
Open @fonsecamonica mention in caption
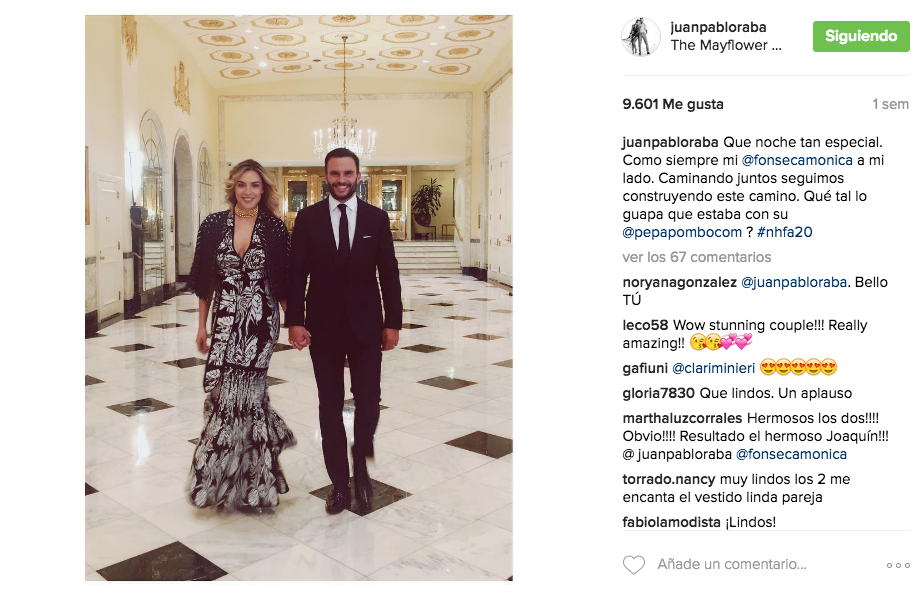797,160
